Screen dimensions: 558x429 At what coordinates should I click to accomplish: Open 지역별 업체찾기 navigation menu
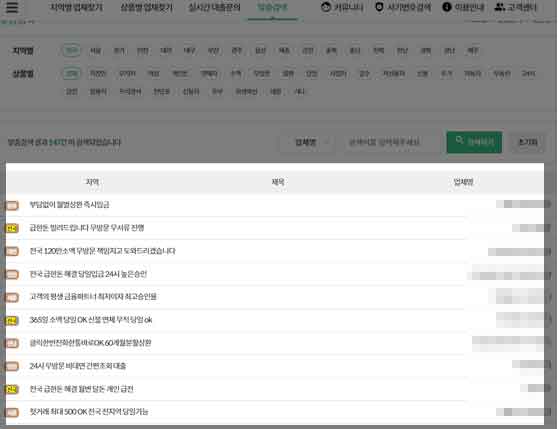[76, 7]
